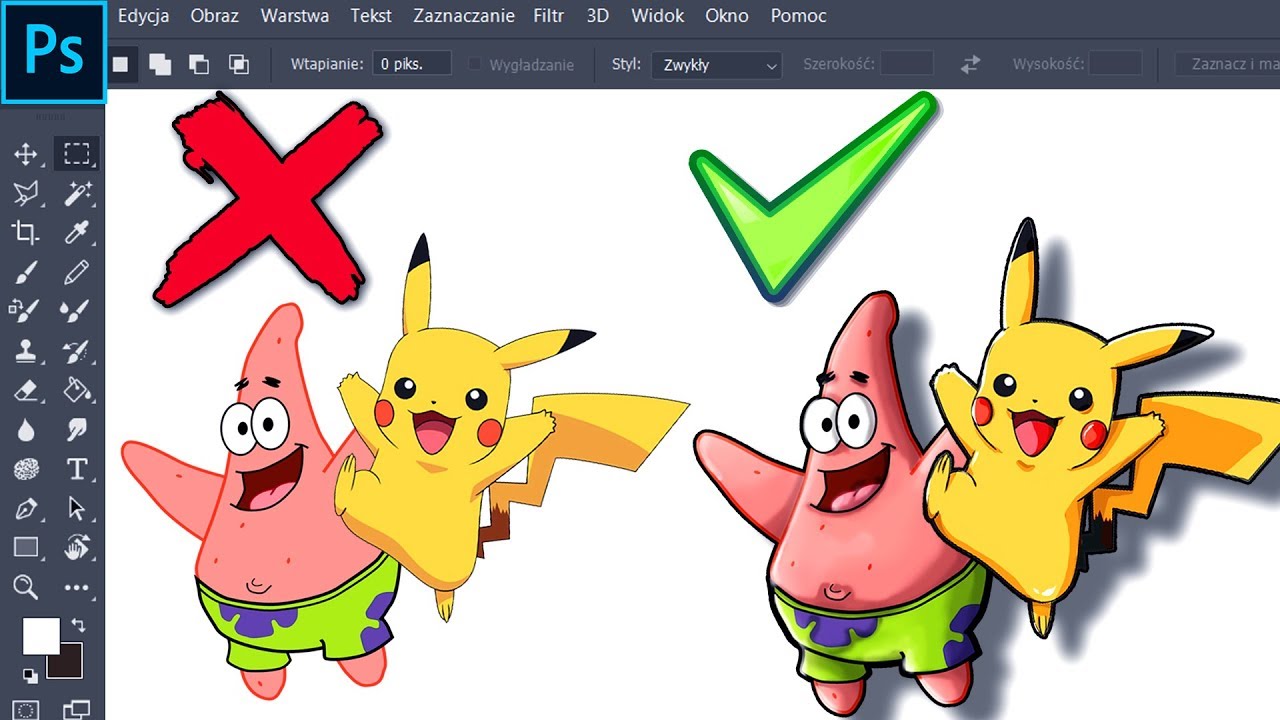Select the Type (T) tool
Viewport: 1280px width, 720px height.
pyautogui.click(x=77, y=469)
